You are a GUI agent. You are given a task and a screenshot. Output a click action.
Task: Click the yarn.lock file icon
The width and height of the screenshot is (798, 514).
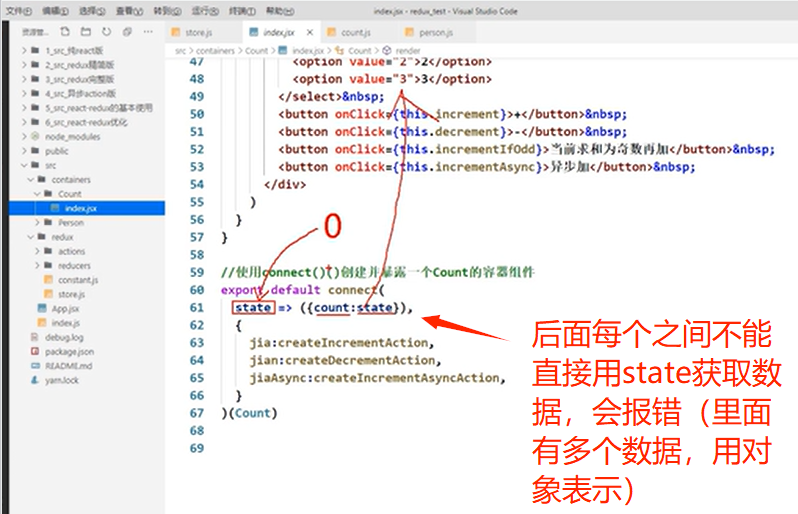coord(35,380)
